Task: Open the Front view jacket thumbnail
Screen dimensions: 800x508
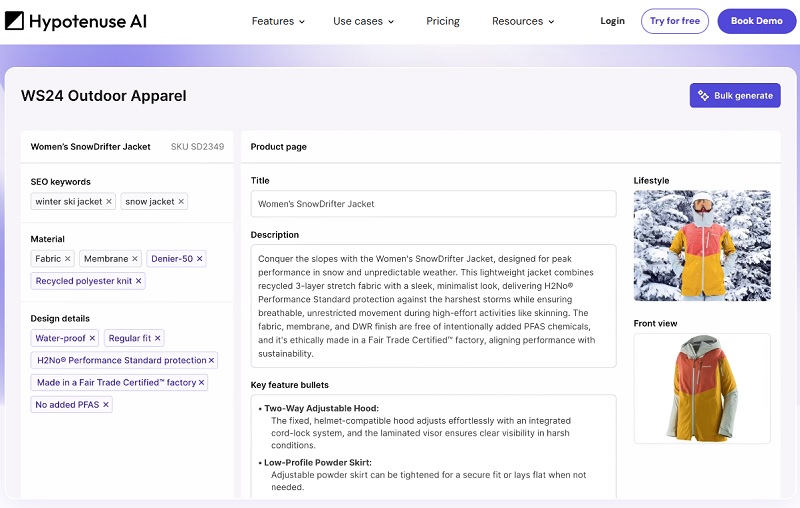Action: tap(702, 389)
